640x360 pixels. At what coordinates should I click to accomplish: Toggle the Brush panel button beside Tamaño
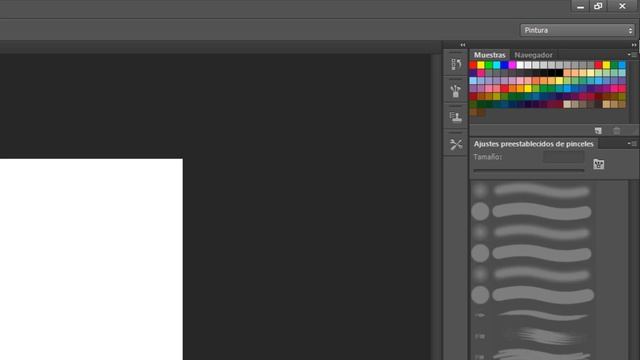[599, 164]
